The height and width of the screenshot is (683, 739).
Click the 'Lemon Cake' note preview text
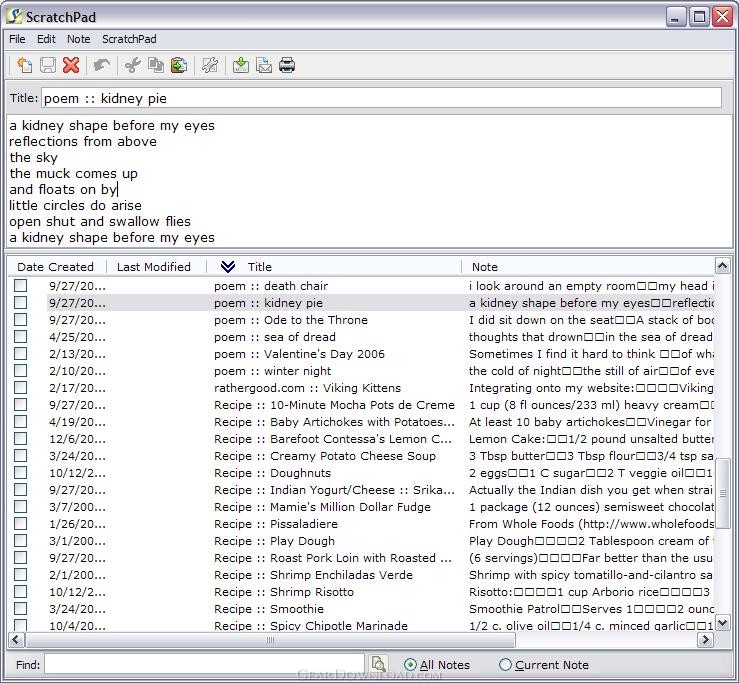(591, 438)
